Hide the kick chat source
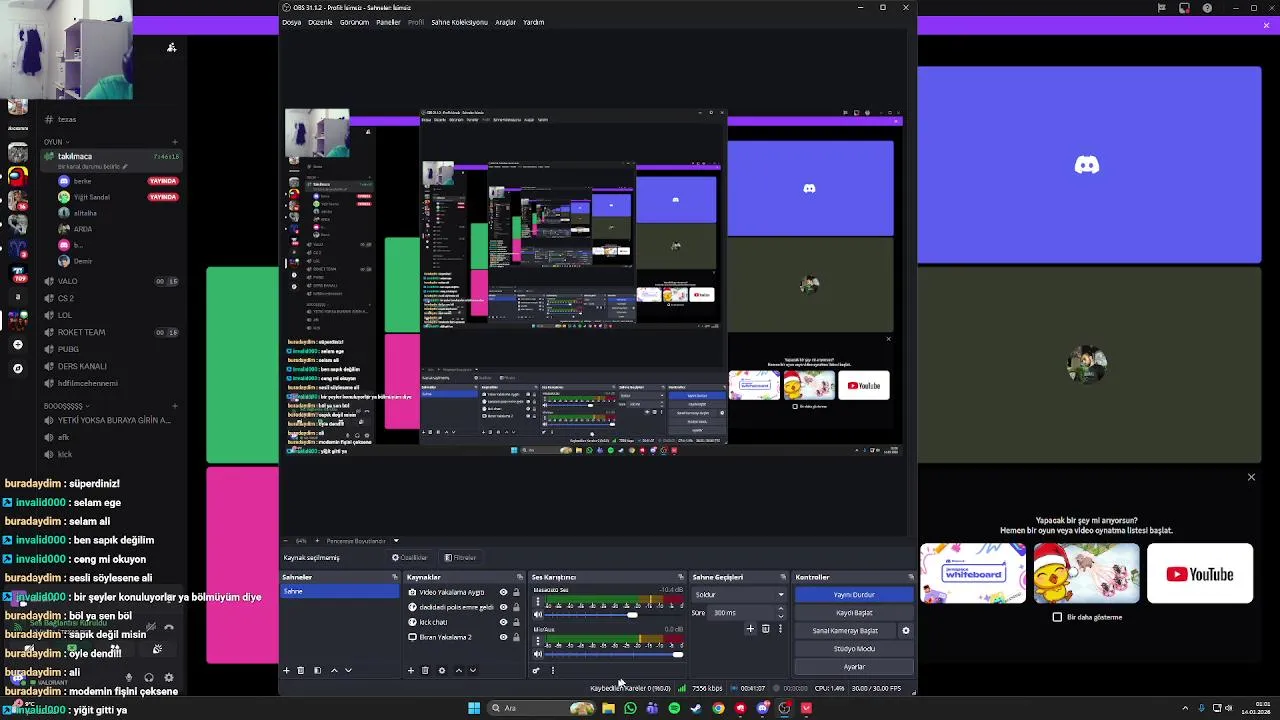The width and height of the screenshot is (1280, 720). (x=503, y=622)
